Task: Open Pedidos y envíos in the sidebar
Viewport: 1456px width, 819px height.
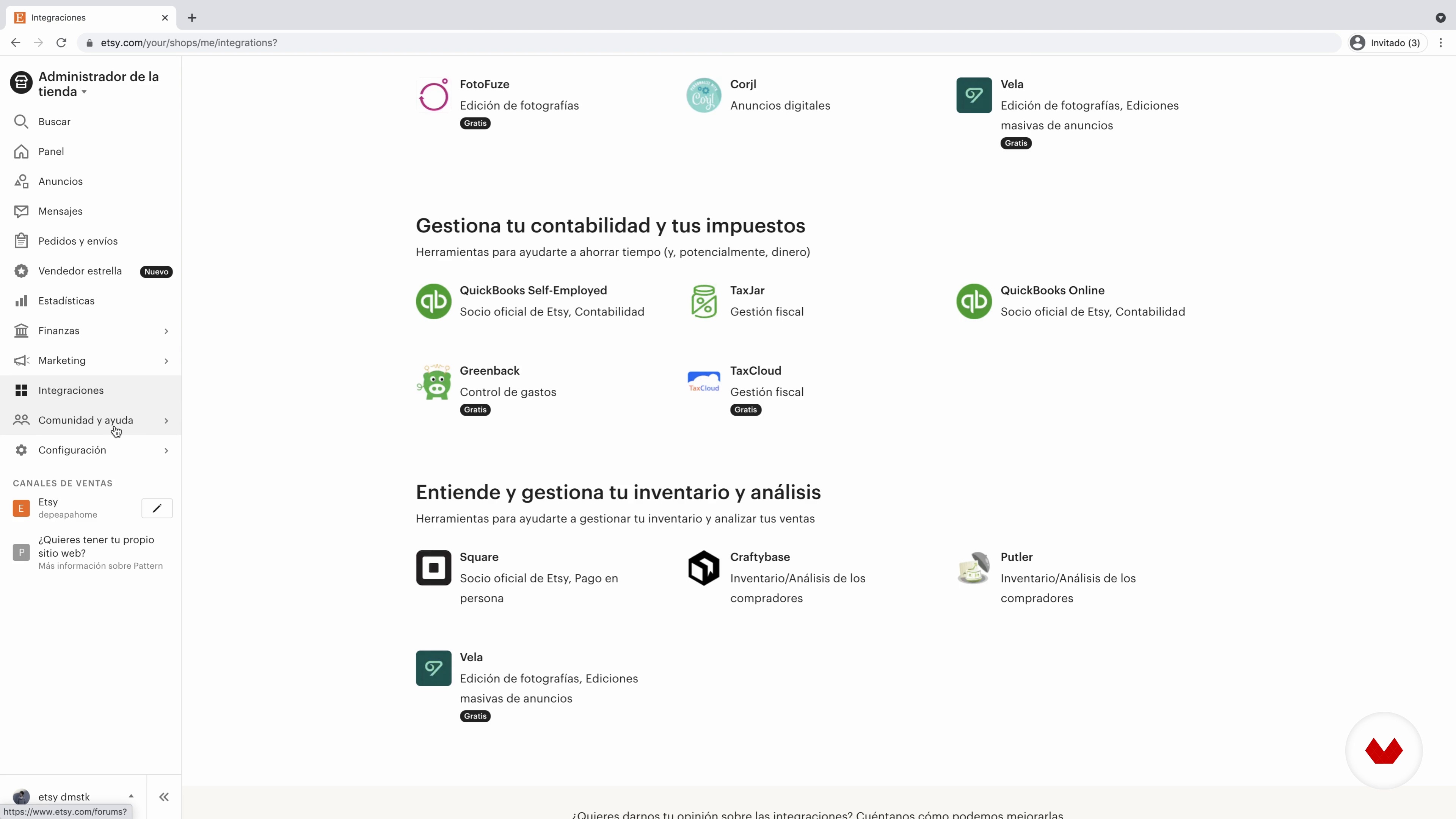Action: 91,241
